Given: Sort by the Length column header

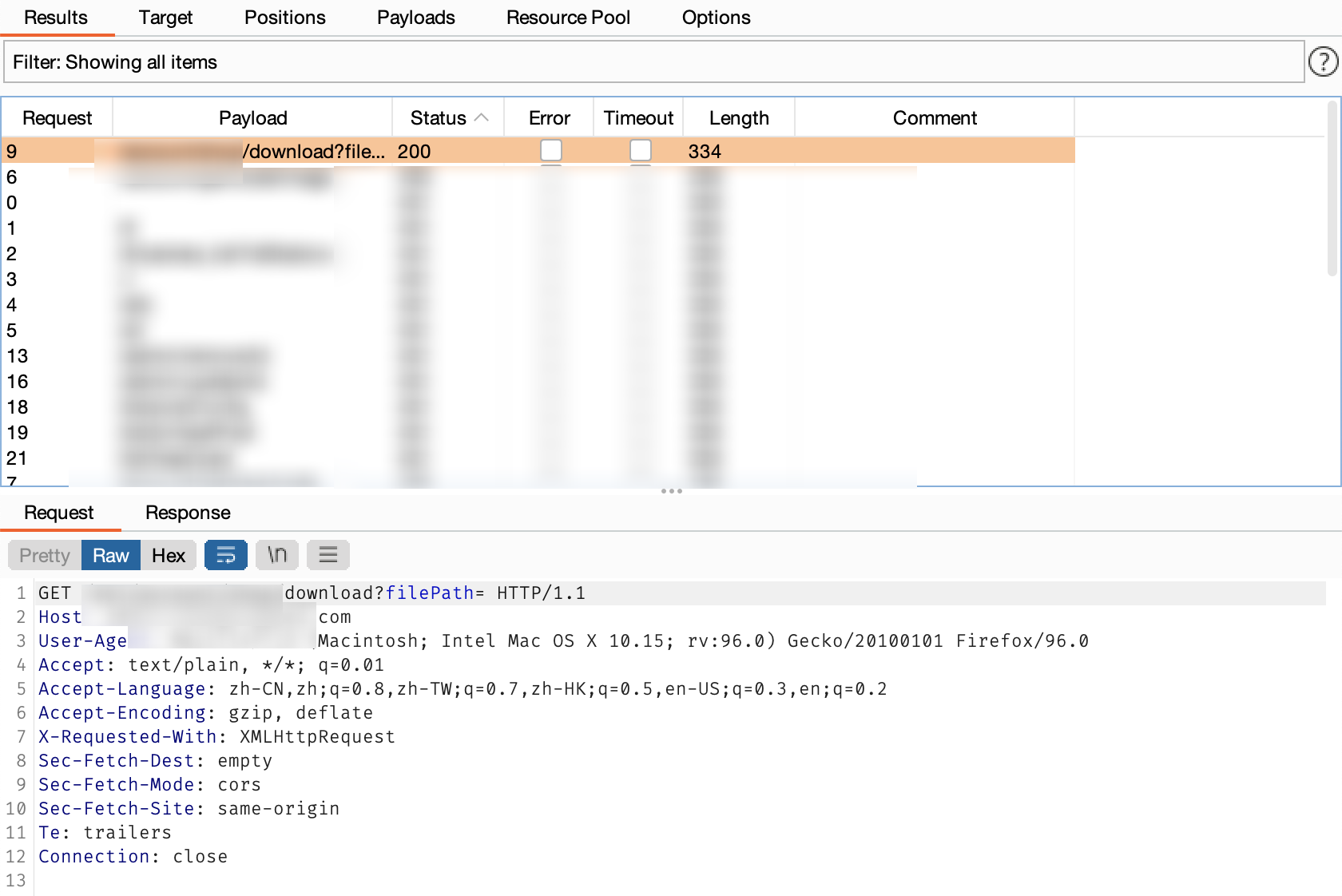Looking at the screenshot, I should 739,117.
